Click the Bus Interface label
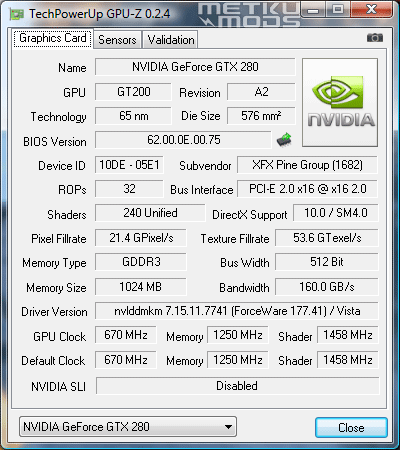The height and width of the screenshot is (450, 400). (x=202, y=190)
